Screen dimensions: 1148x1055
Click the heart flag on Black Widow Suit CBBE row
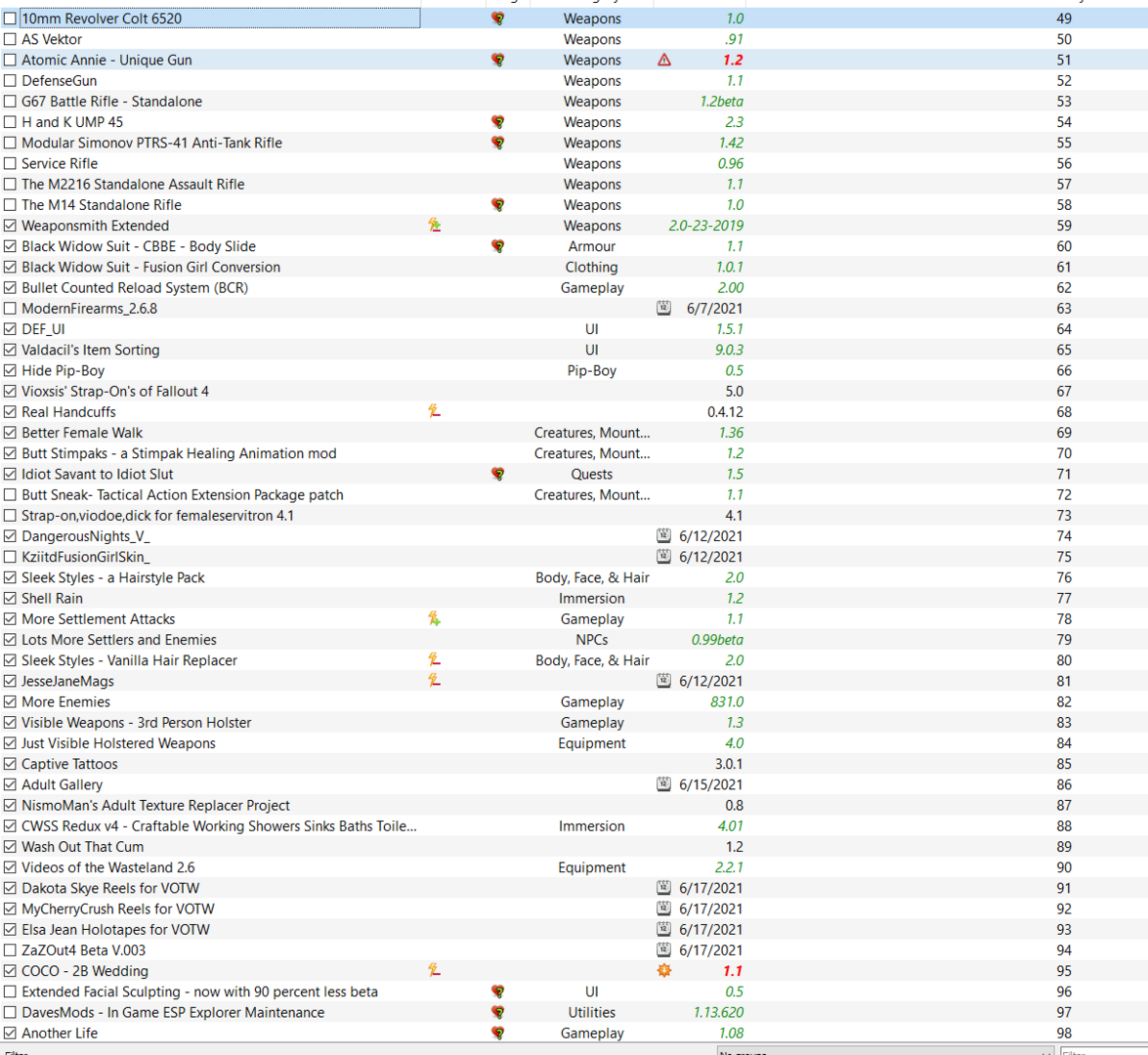[x=498, y=247]
